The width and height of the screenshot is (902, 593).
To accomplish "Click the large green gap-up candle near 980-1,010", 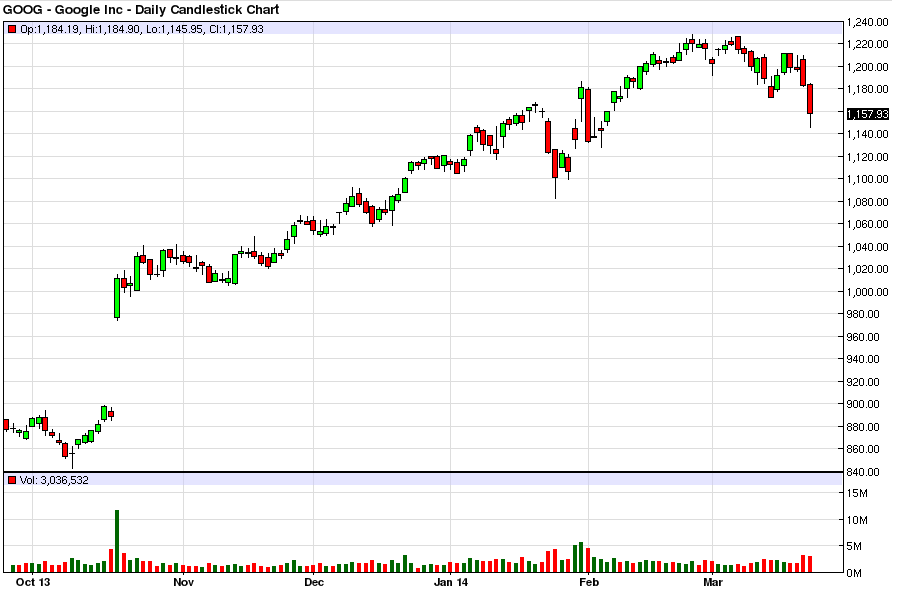I will (117, 298).
